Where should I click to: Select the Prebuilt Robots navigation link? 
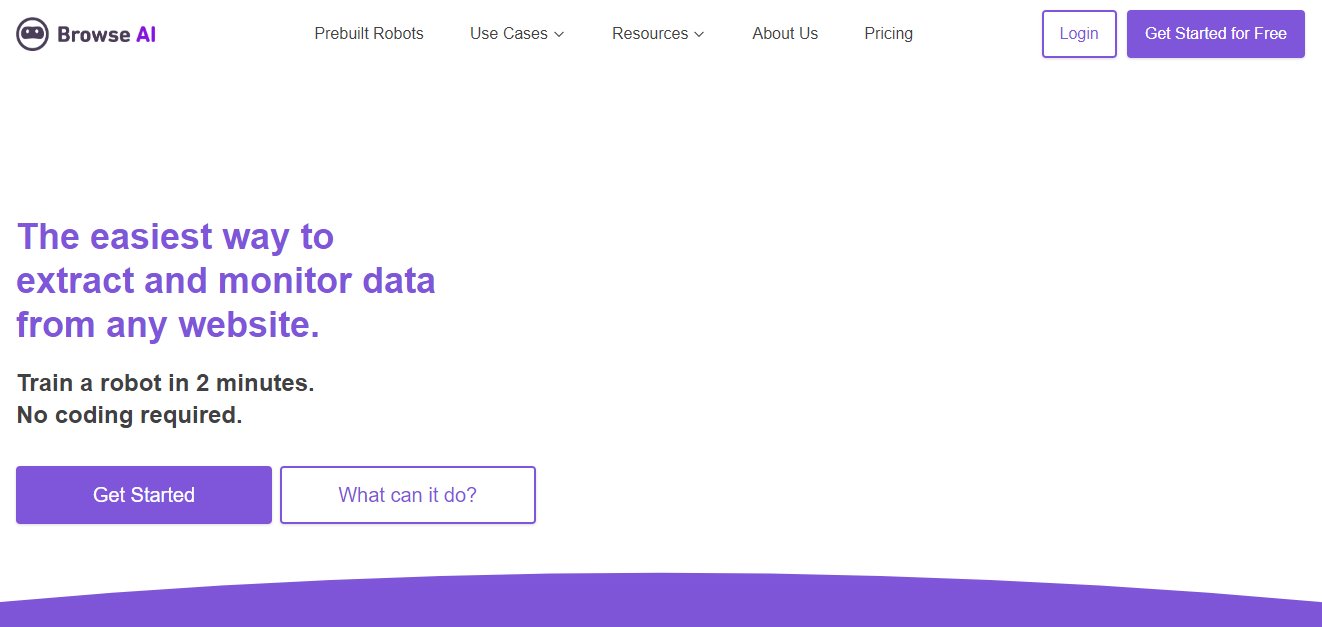[369, 33]
